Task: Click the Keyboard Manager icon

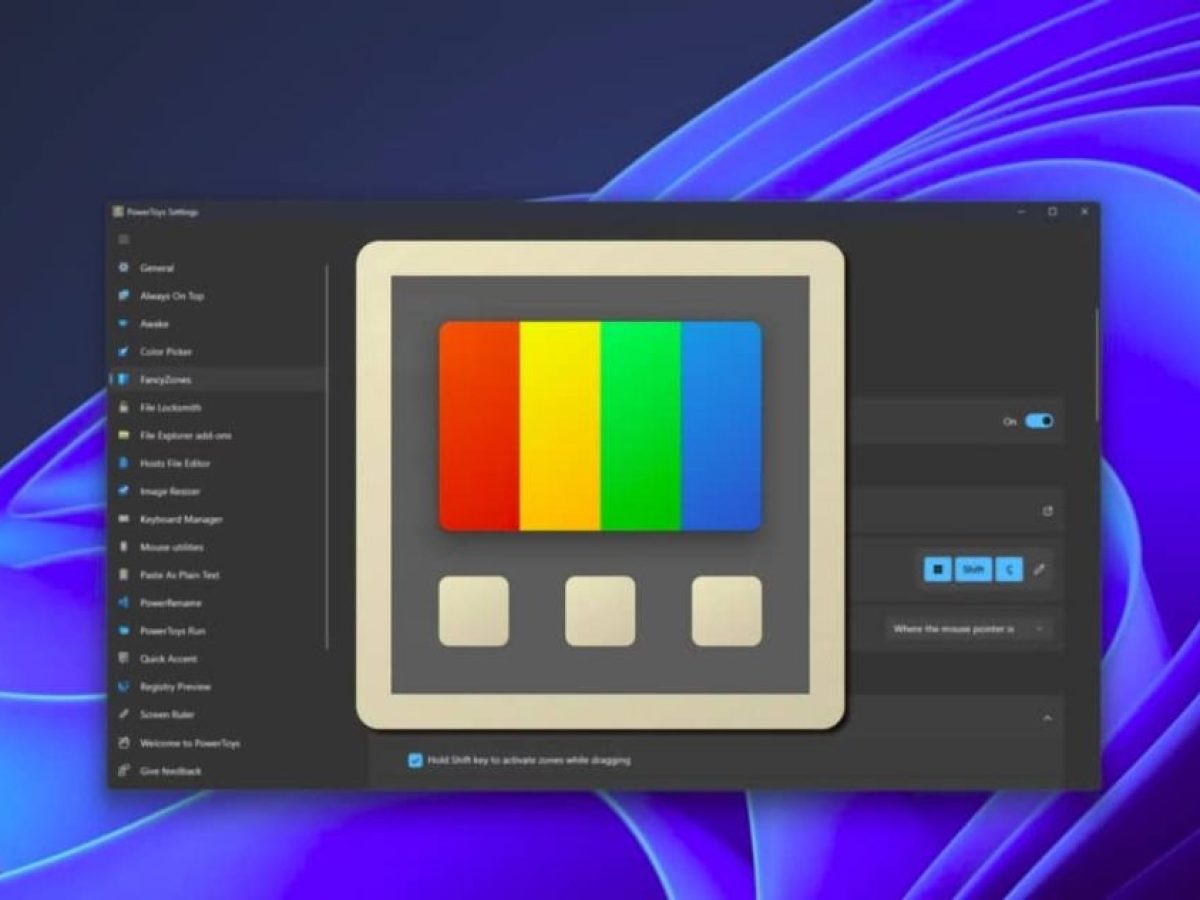Action: [x=124, y=519]
